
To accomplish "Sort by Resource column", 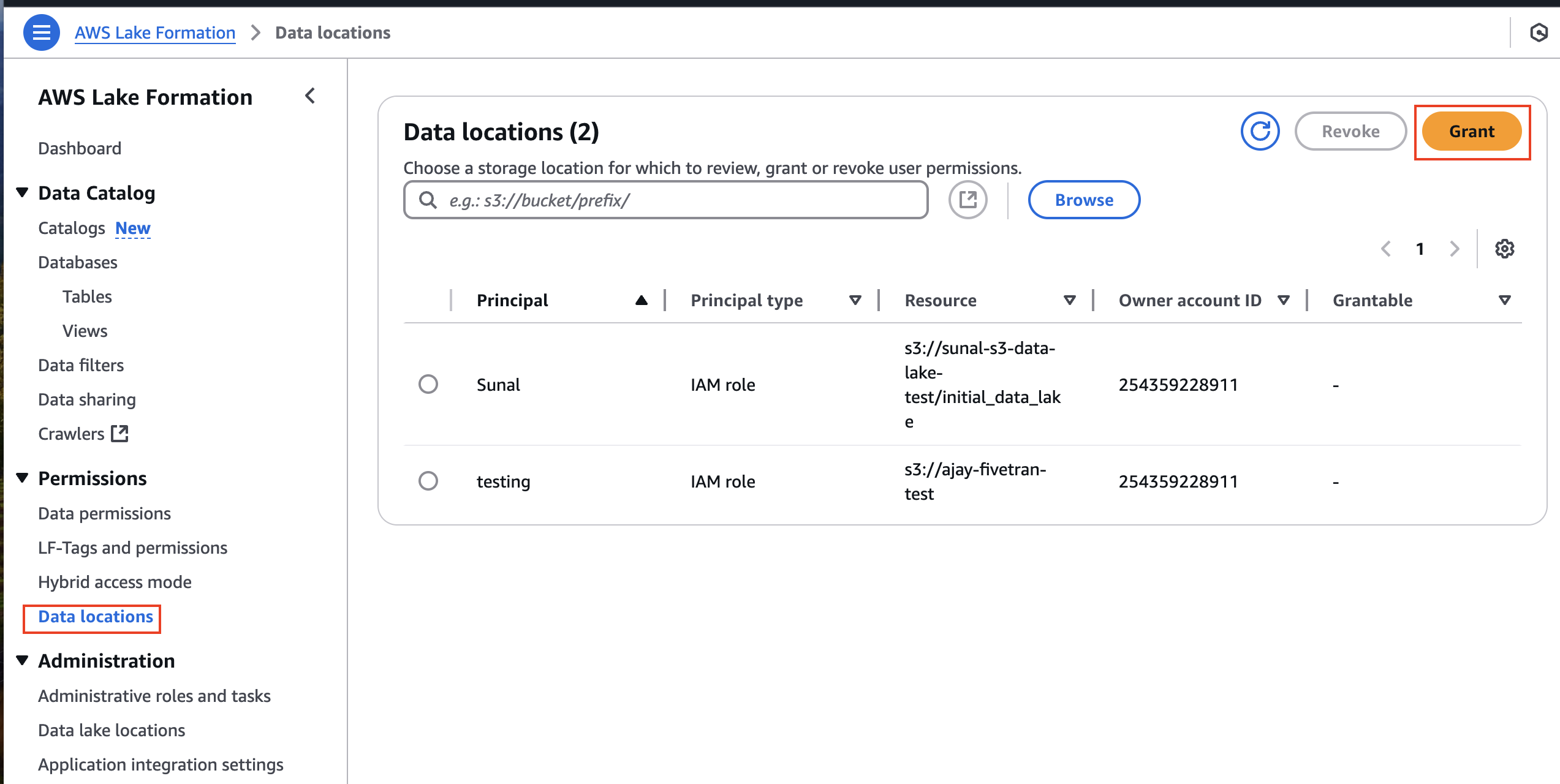I will [x=1069, y=300].
